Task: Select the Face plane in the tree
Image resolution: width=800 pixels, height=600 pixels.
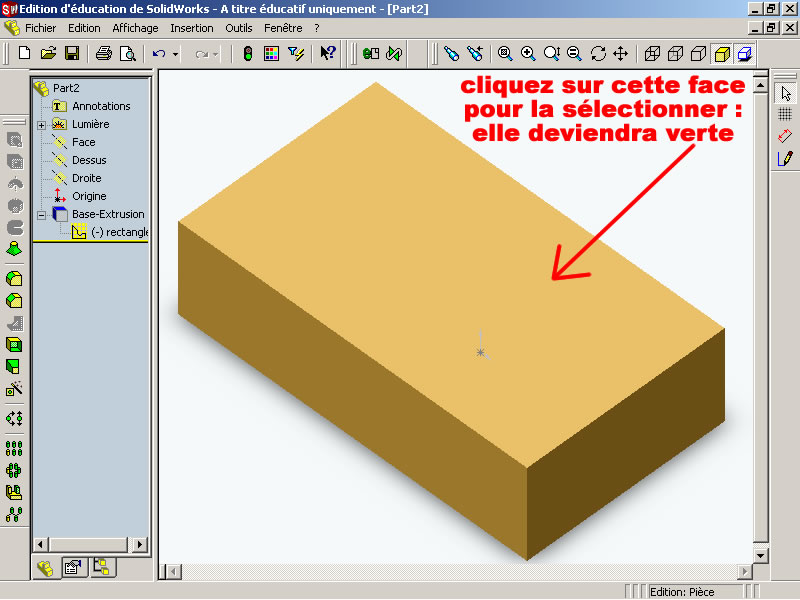Action: coord(84,142)
